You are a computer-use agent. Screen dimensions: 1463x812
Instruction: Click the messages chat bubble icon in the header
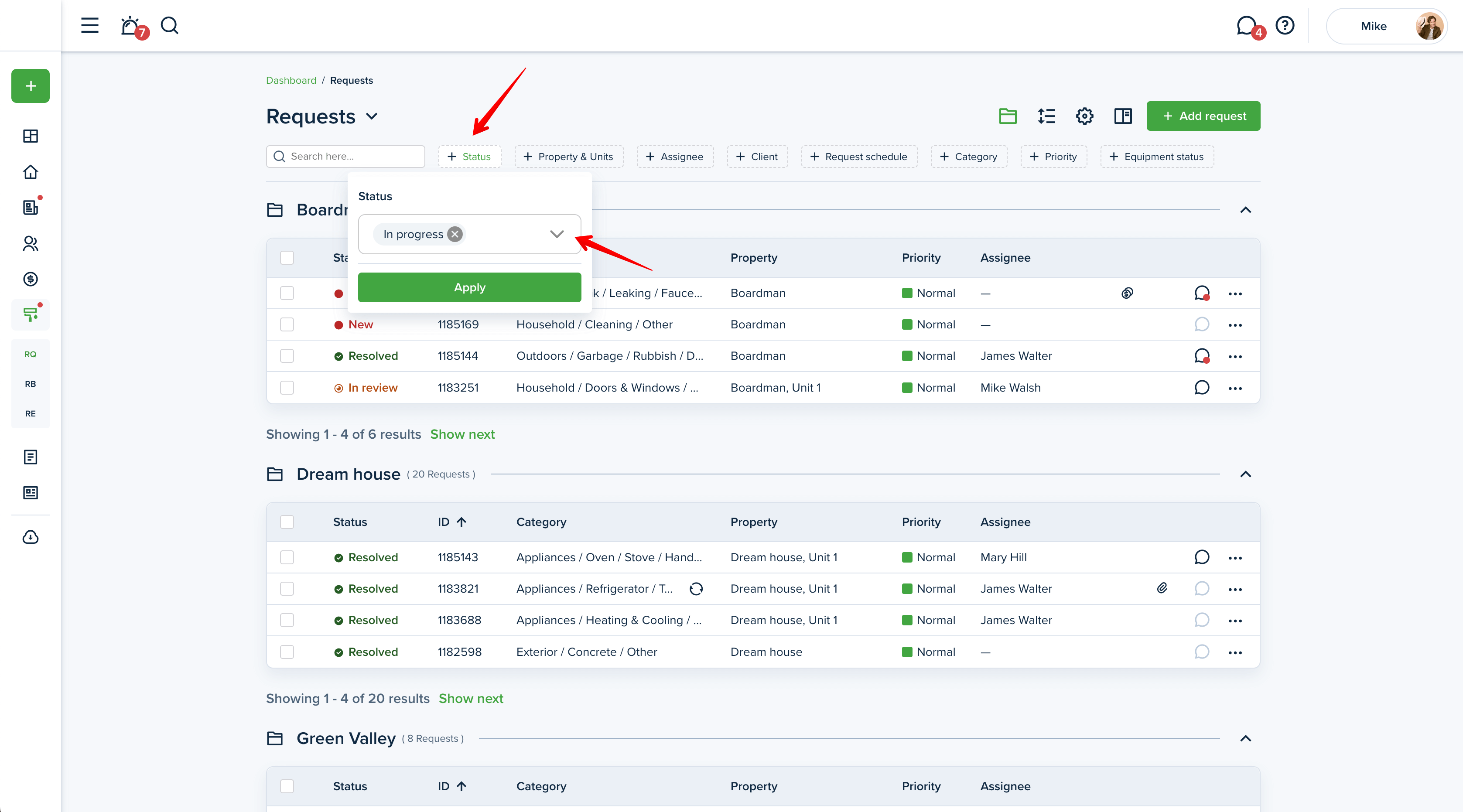pyautogui.click(x=1246, y=26)
